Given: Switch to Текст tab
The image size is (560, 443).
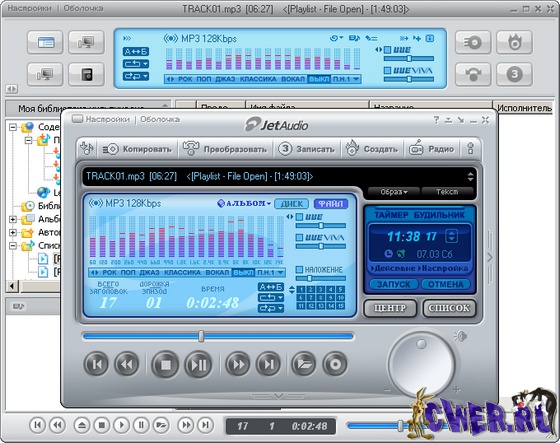Looking at the screenshot, I should (x=447, y=192).
